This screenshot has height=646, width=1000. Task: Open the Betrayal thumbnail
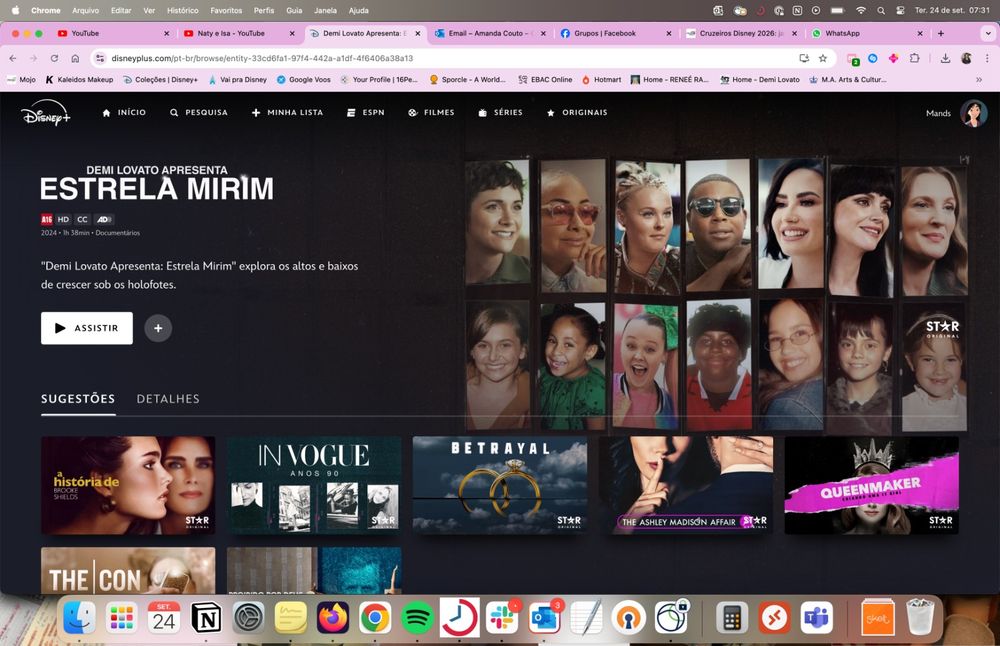pyautogui.click(x=500, y=485)
